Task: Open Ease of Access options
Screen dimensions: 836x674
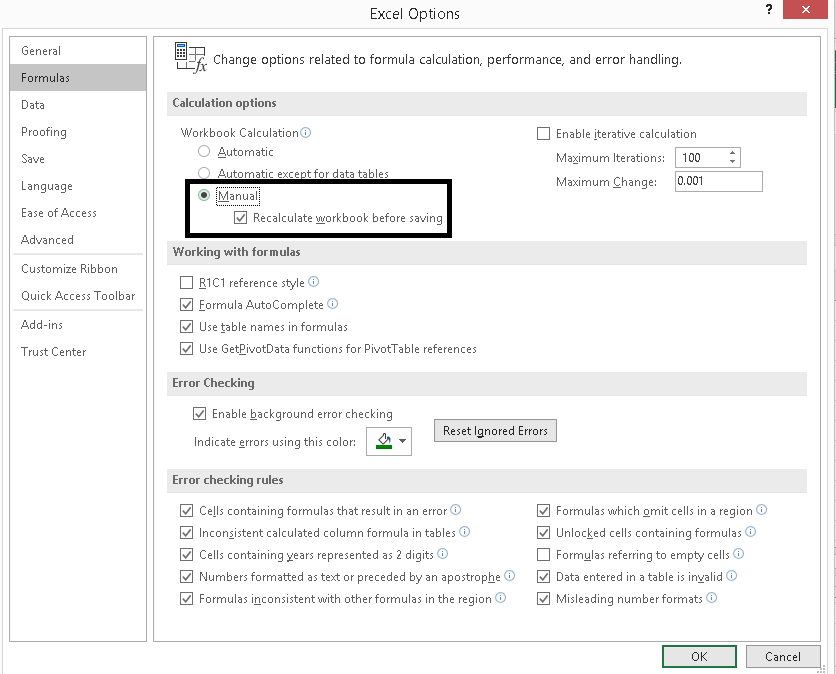Action: 78,213
